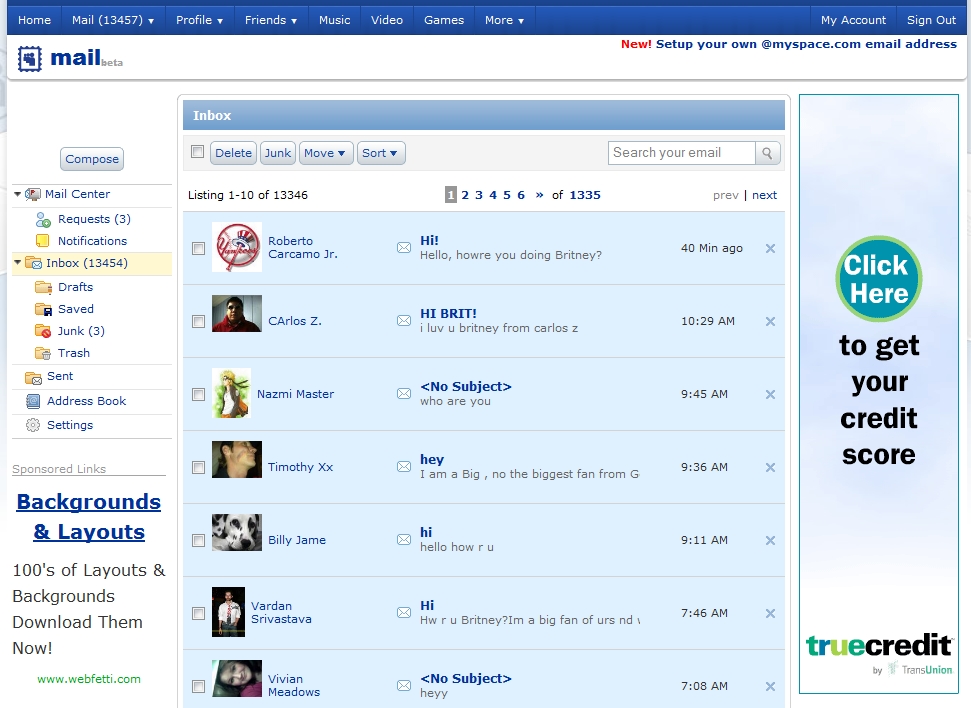Check the box for Vivian Meadows message
Viewport: 971px width, 708px height.
pyautogui.click(x=198, y=686)
